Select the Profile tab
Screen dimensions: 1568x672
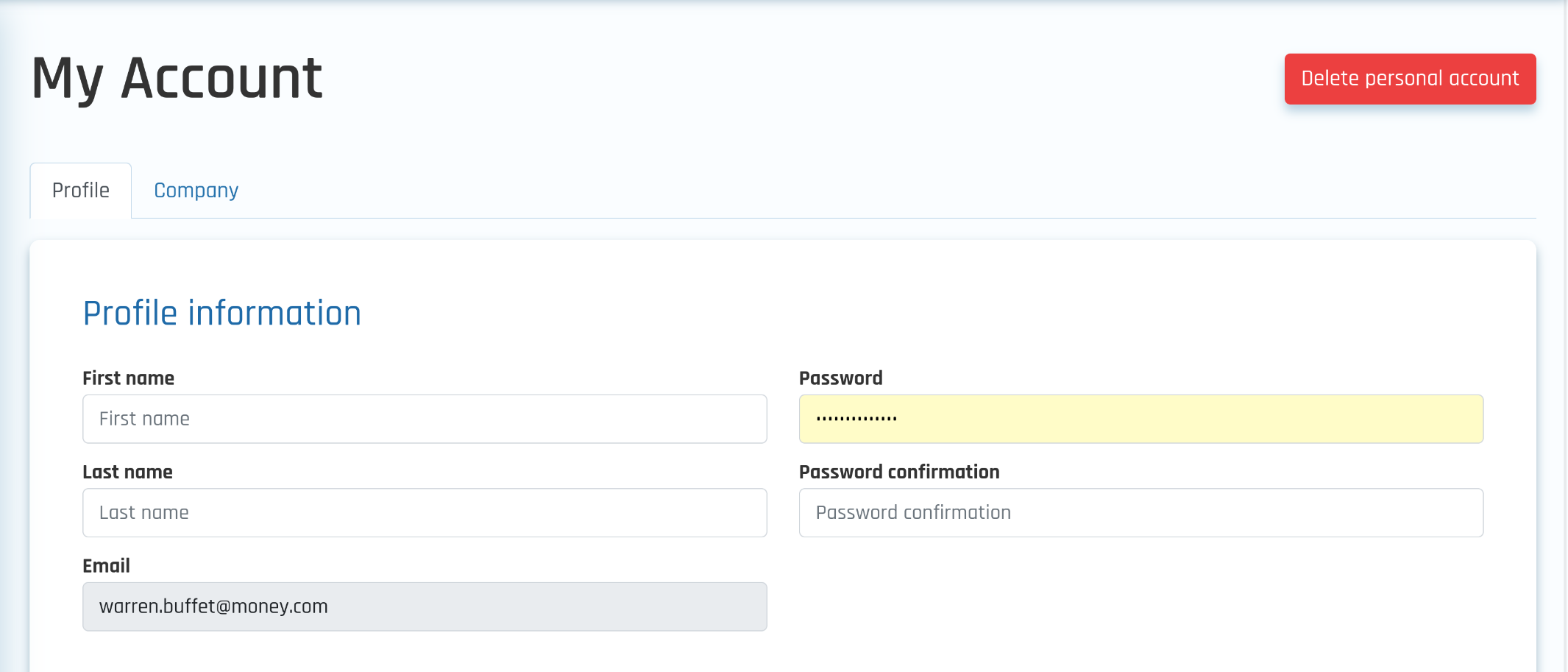(x=81, y=191)
